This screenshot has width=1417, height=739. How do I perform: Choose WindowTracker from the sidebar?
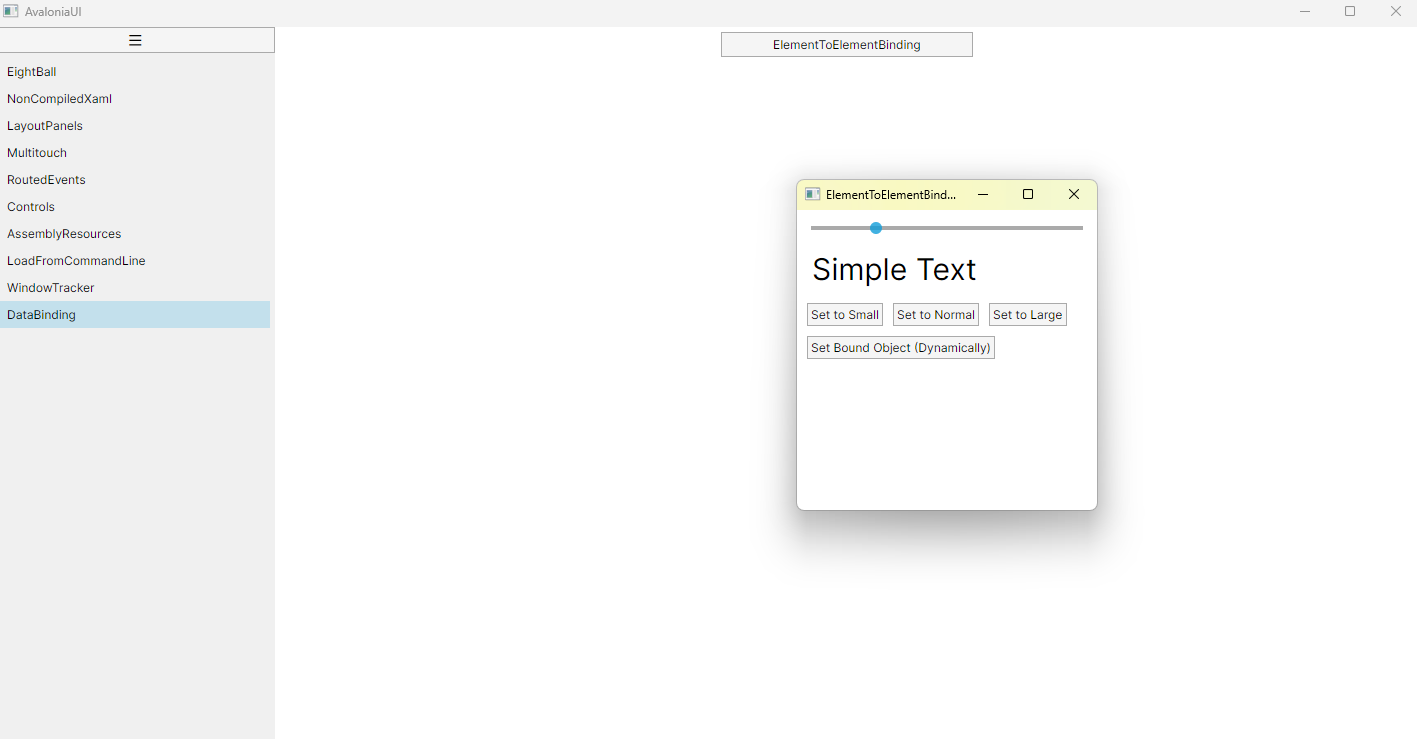click(135, 288)
